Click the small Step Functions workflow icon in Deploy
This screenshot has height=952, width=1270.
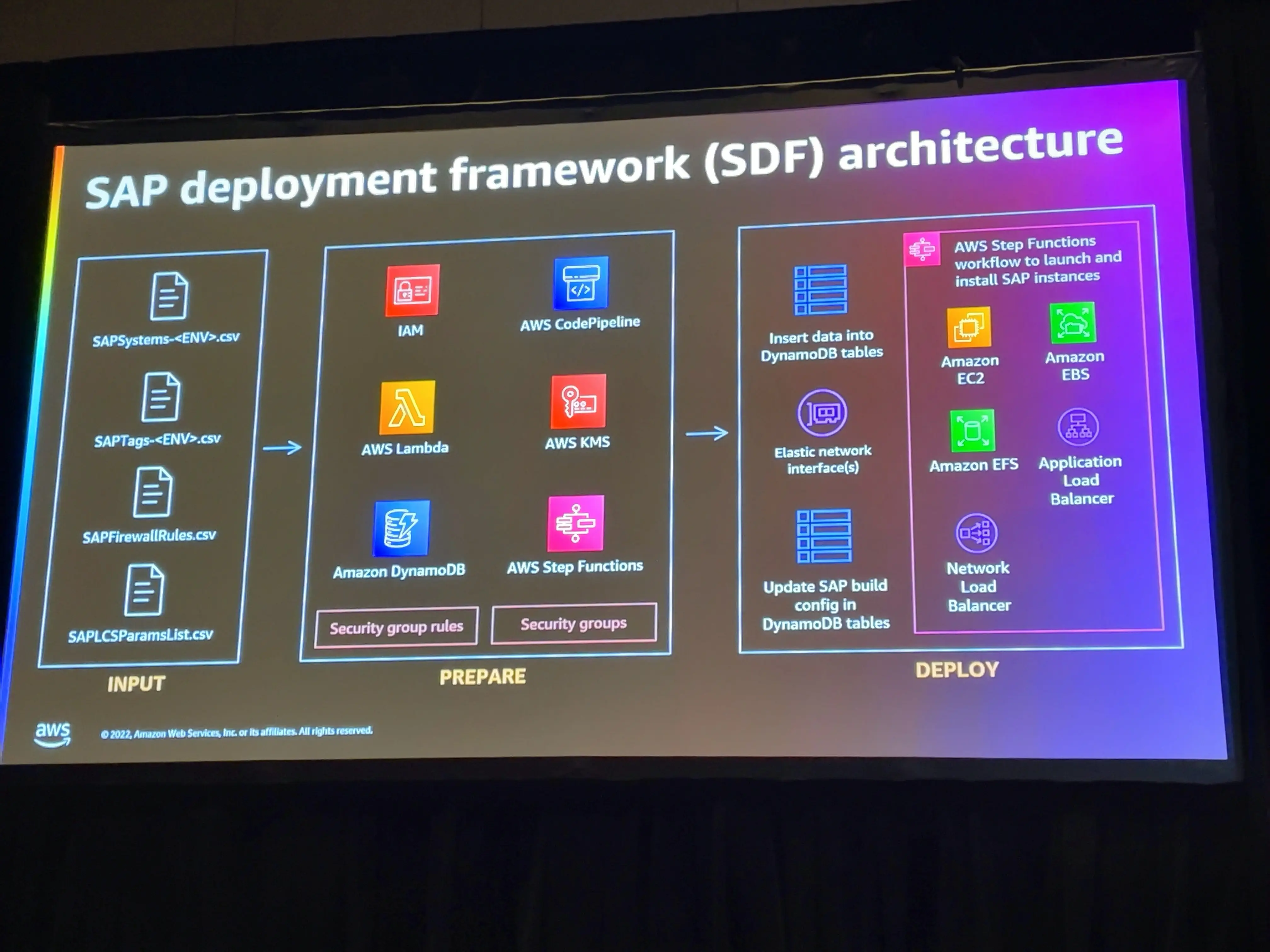point(922,249)
